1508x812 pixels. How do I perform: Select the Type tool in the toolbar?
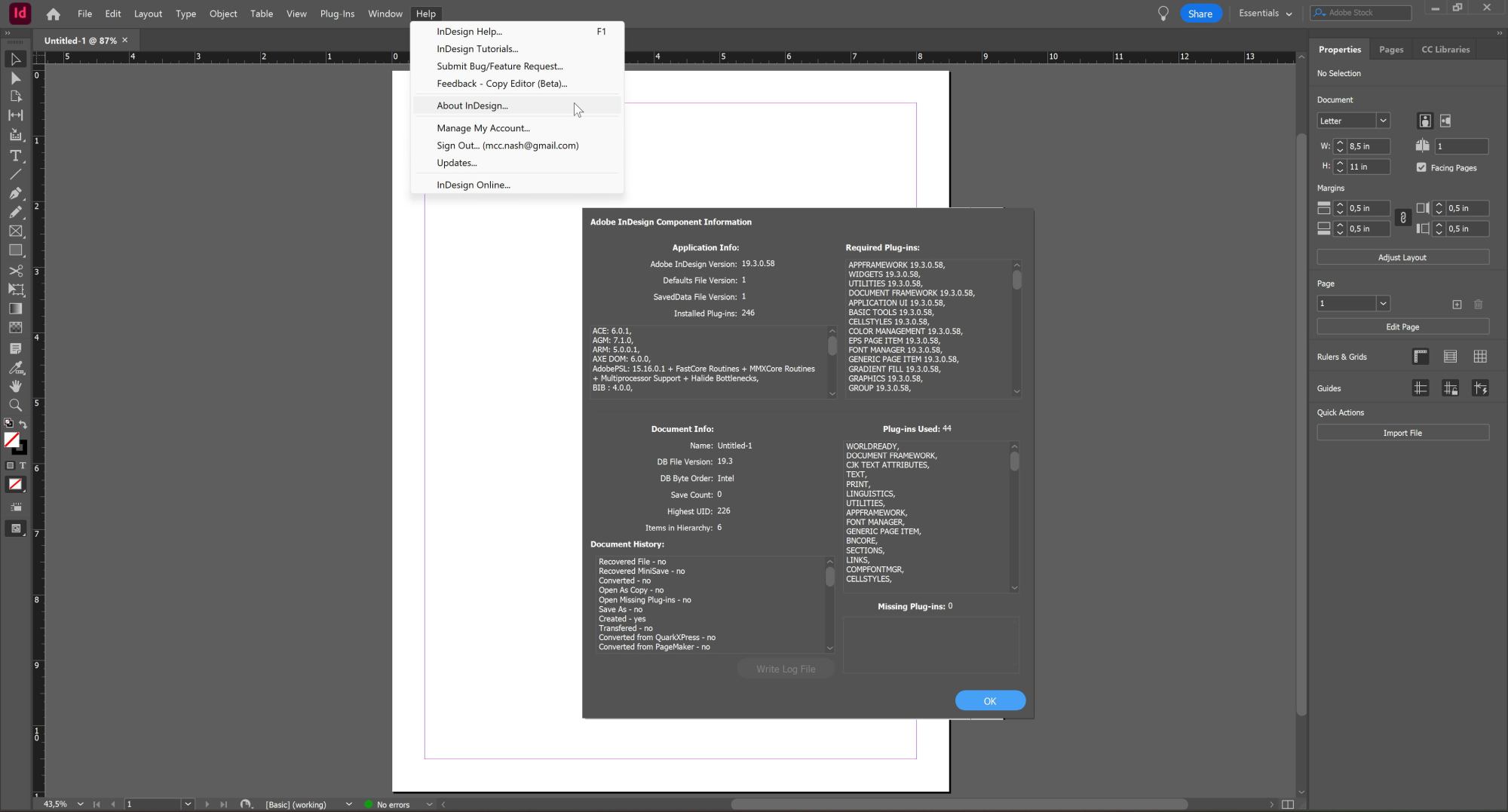(15, 155)
